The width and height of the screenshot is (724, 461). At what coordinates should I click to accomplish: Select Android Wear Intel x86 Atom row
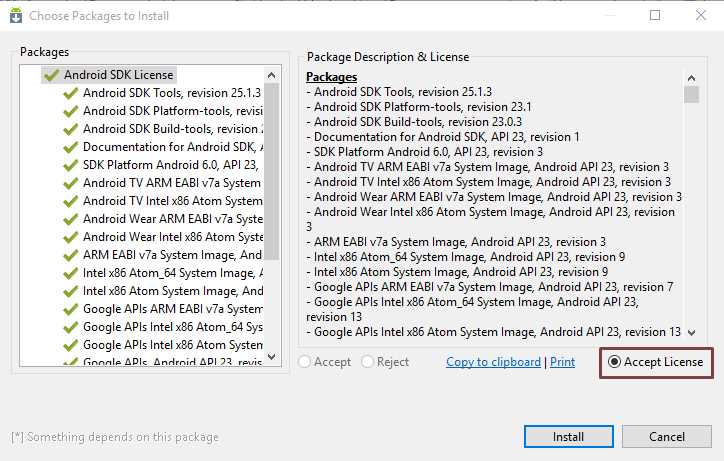point(162,237)
